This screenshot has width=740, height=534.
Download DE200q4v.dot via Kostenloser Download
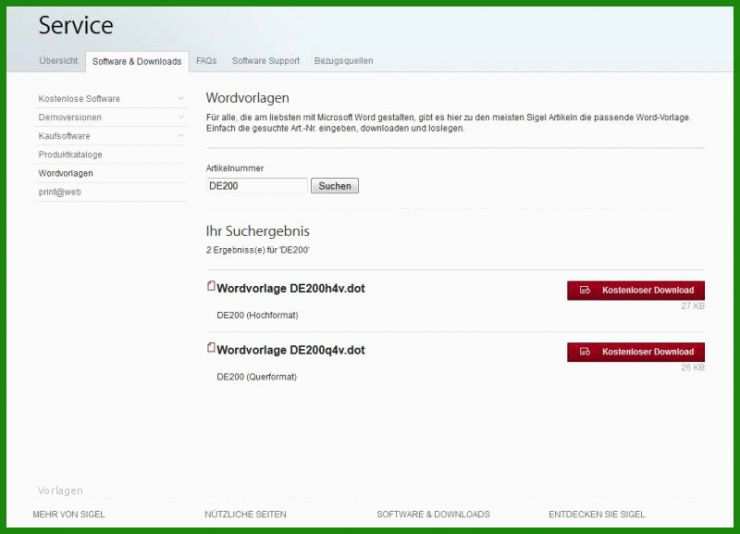[x=636, y=352]
